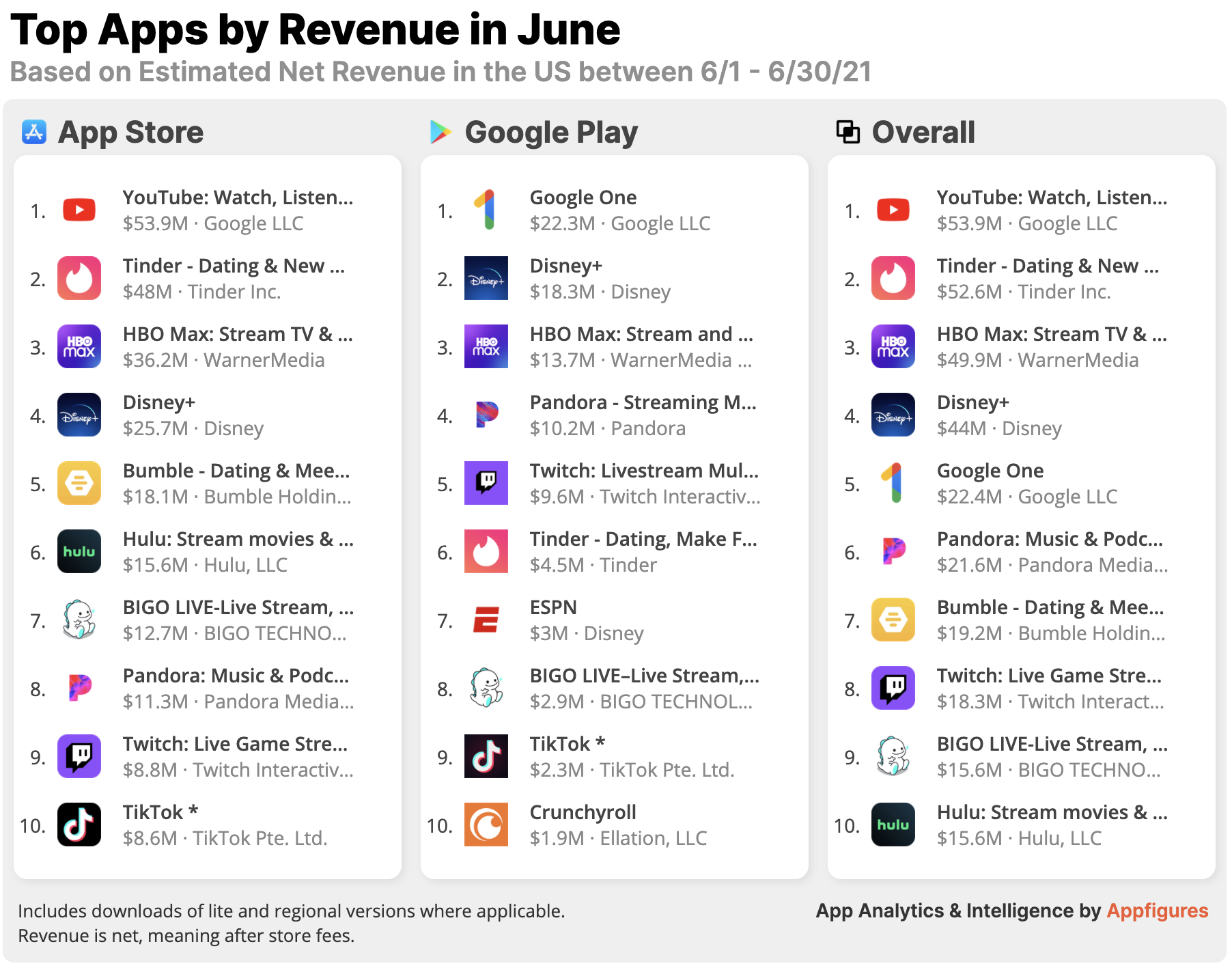Viewport: 1232px width, 970px height.
Task: Select the Tinder flame icon
Action: (x=79, y=278)
